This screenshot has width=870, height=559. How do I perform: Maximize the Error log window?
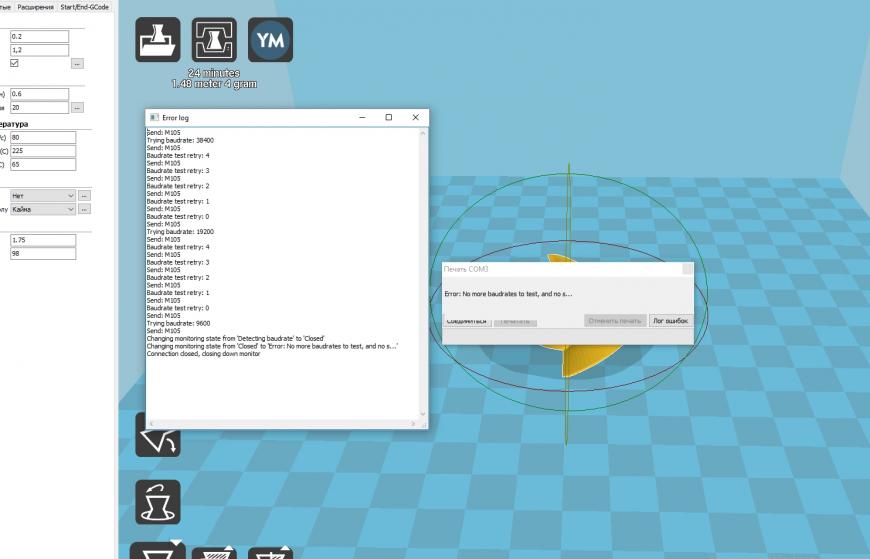[x=388, y=117]
